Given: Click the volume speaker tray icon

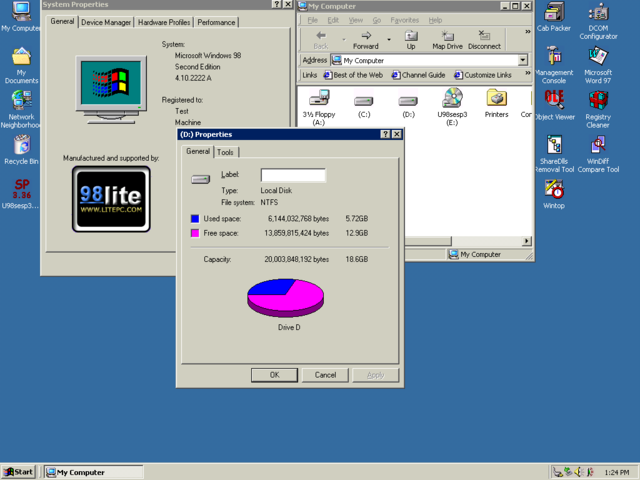Looking at the screenshot, I should point(578,472).
